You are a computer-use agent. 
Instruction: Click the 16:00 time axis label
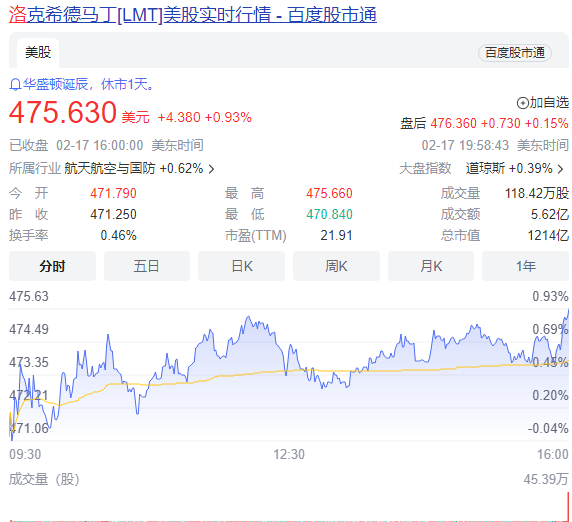click(552, 455)
